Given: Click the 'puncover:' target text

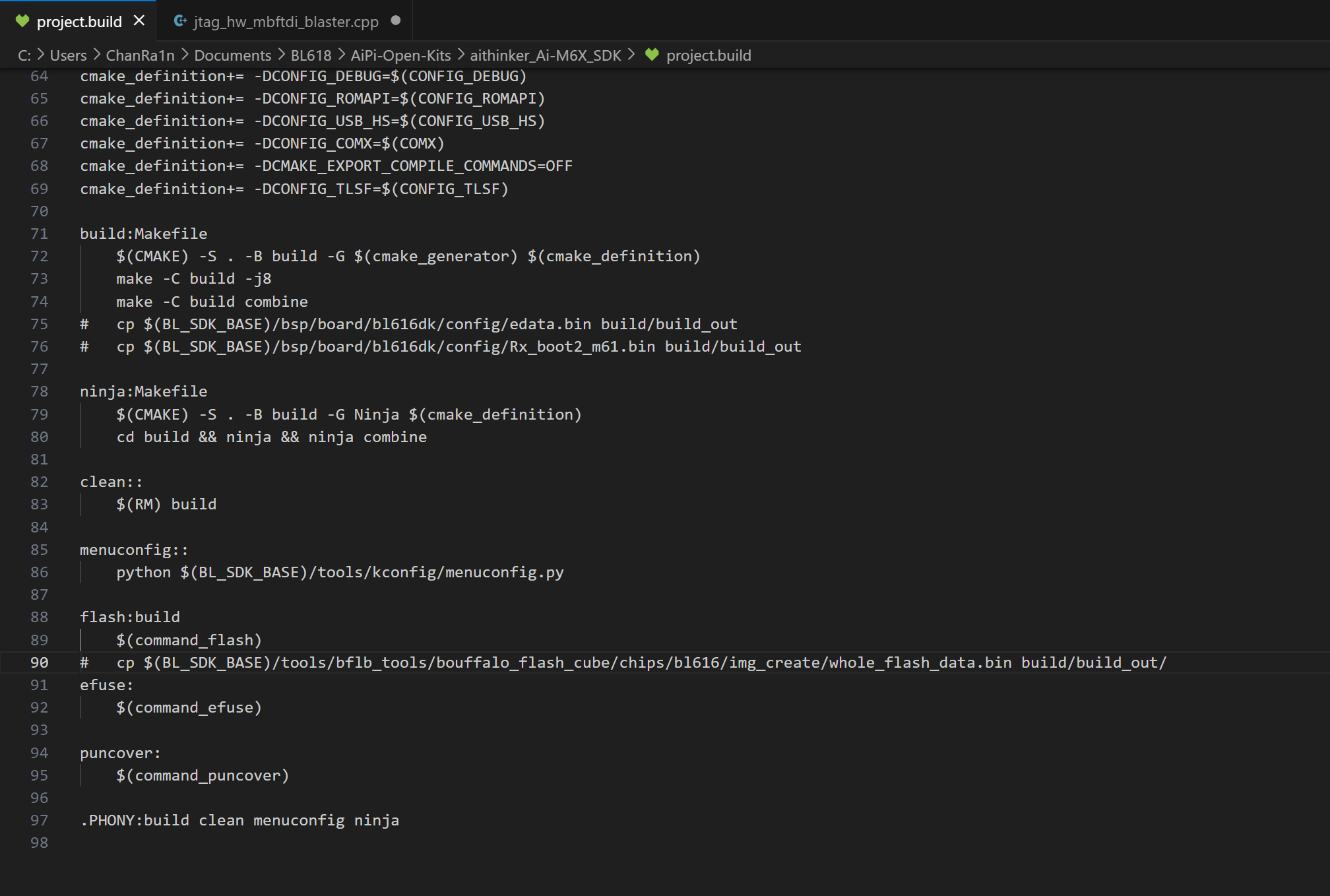Looking at the screenshot, I should click(x=120, y=753).
